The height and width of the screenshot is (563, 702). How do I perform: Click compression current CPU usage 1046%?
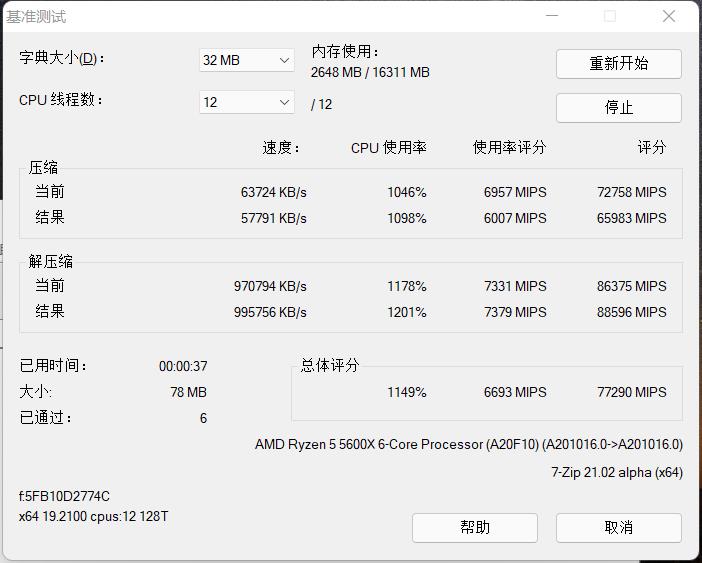click(x=407, y=192)
